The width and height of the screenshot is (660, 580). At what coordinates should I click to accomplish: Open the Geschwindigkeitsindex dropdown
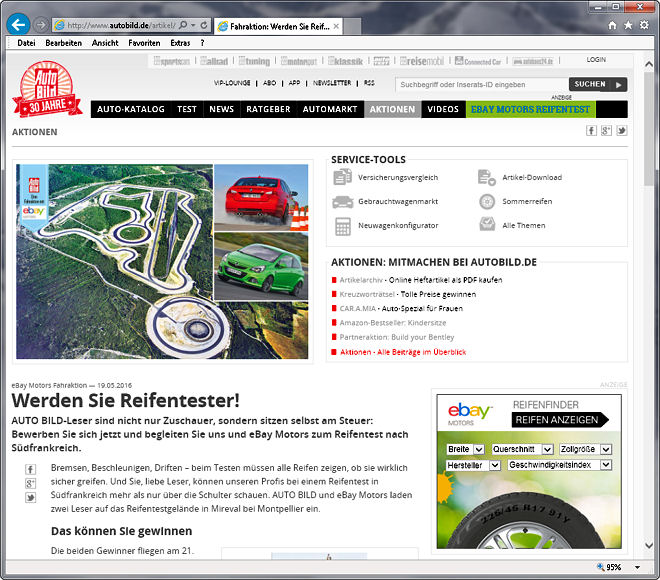(x=559, y=465)
